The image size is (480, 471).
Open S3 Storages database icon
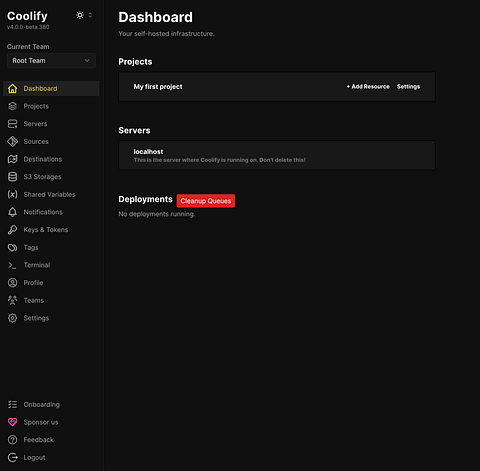[12, 177]
